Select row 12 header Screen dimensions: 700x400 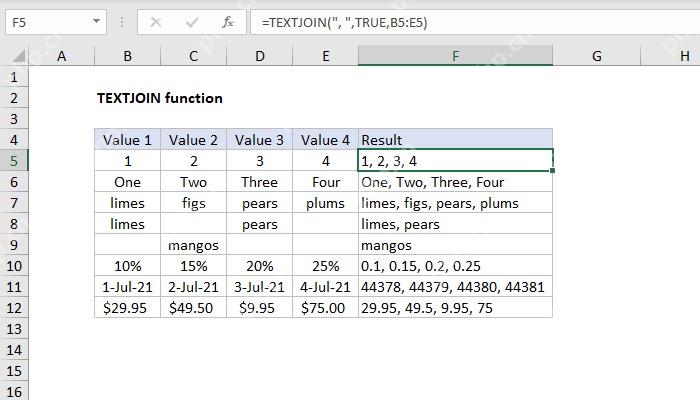(x=14, y=308)
